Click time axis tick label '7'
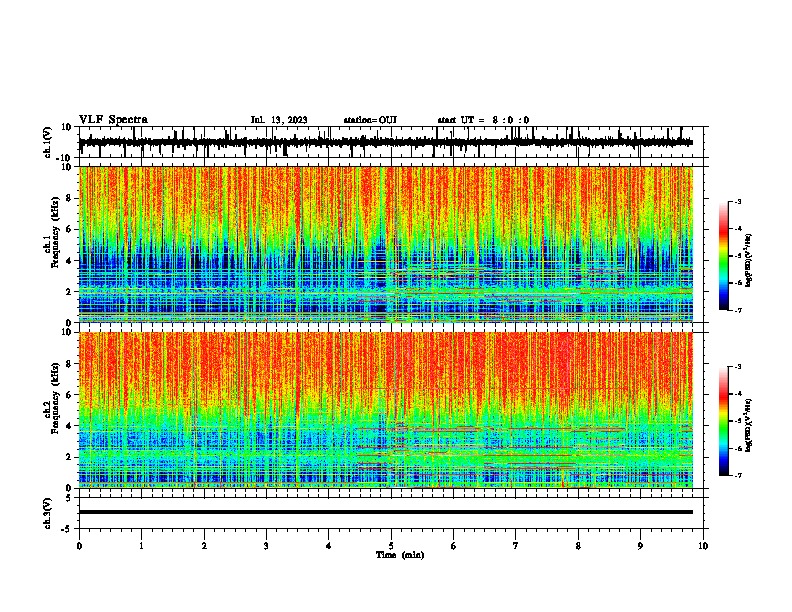The width and height of the screenshot is (792, 612). click(x=516, y=546)
